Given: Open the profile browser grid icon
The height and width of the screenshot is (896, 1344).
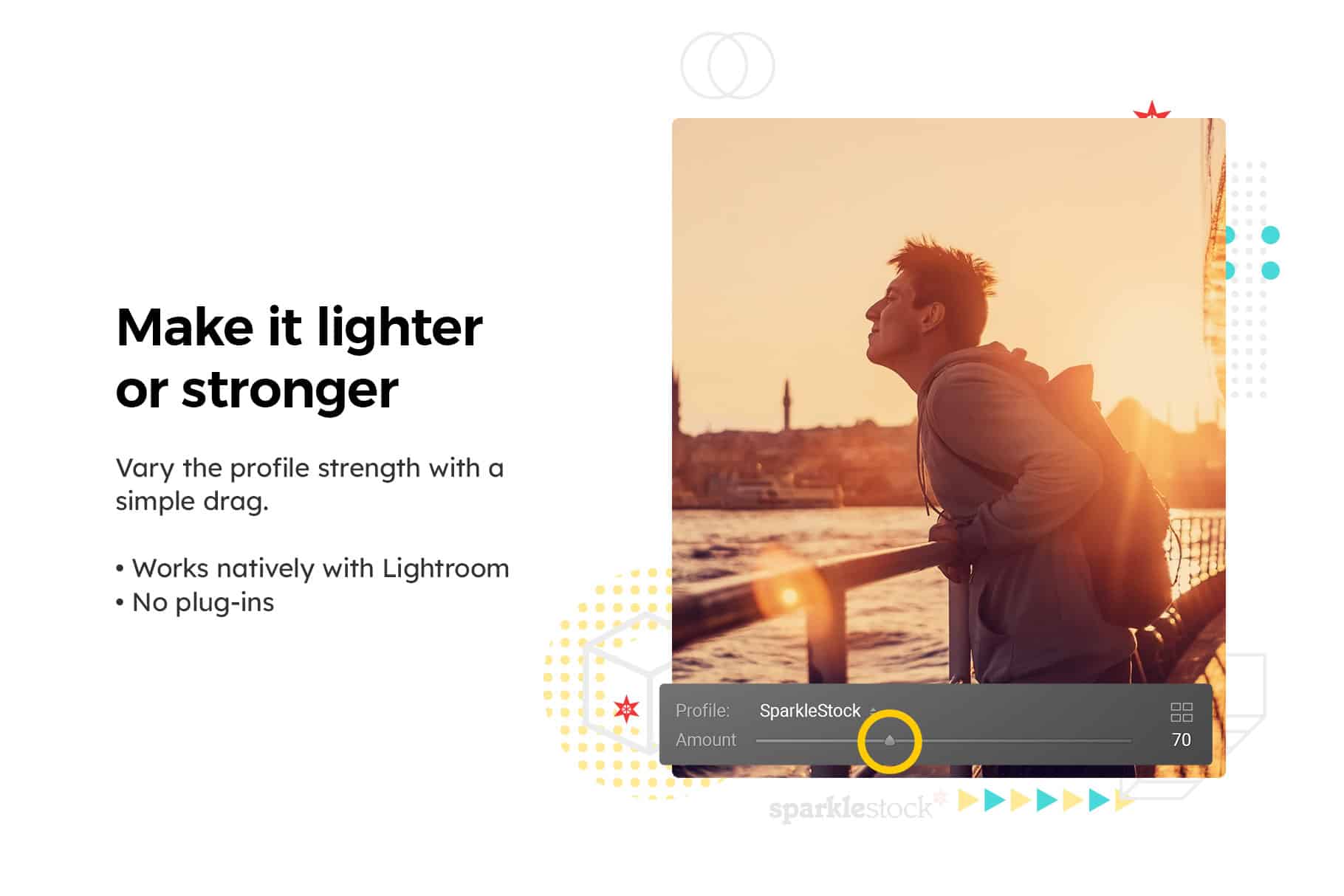Looking at the screenshot, I should click(1182, 712).
